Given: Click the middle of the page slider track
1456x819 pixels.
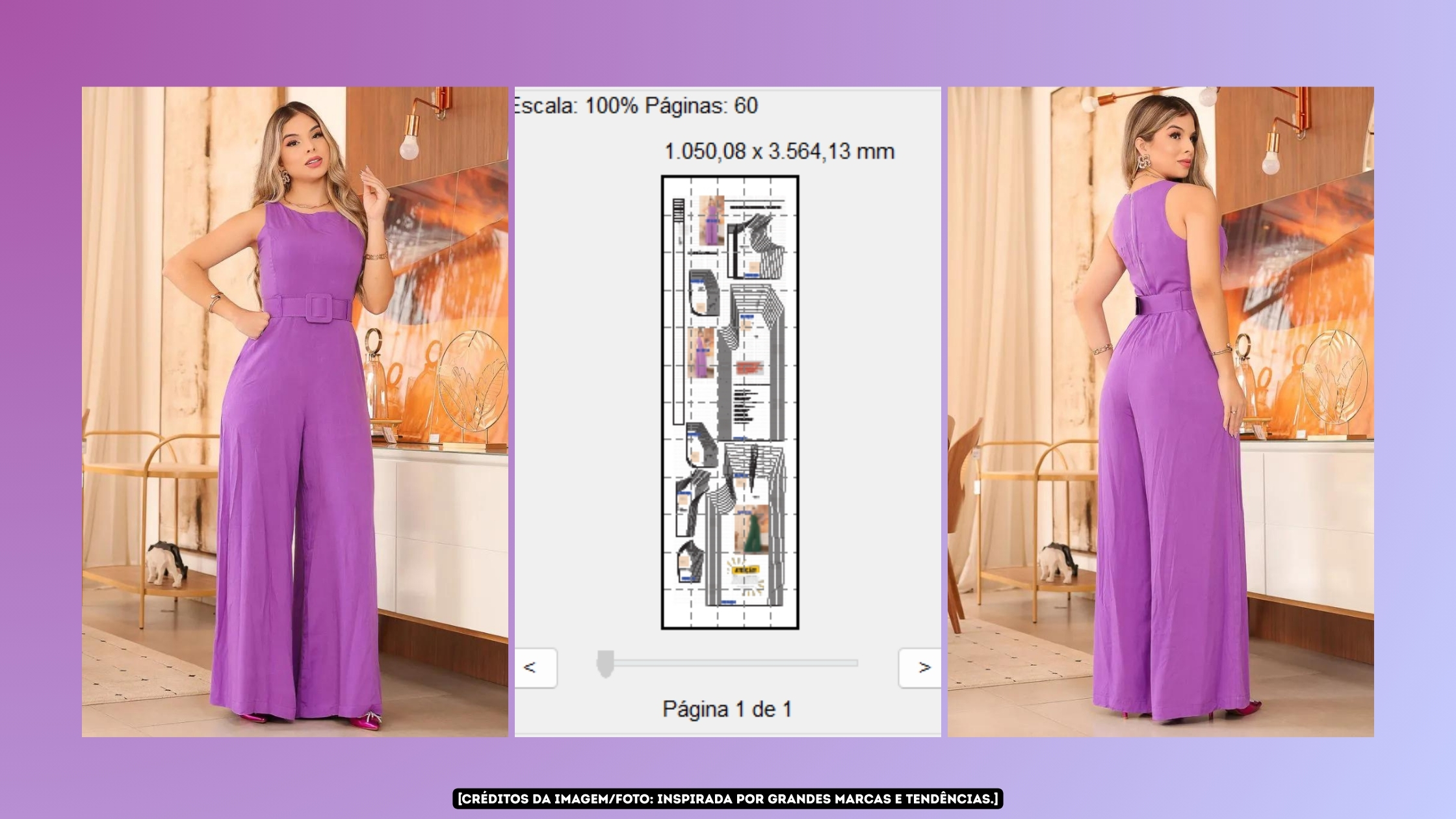Looking at the screenshot, I should 731,663.
